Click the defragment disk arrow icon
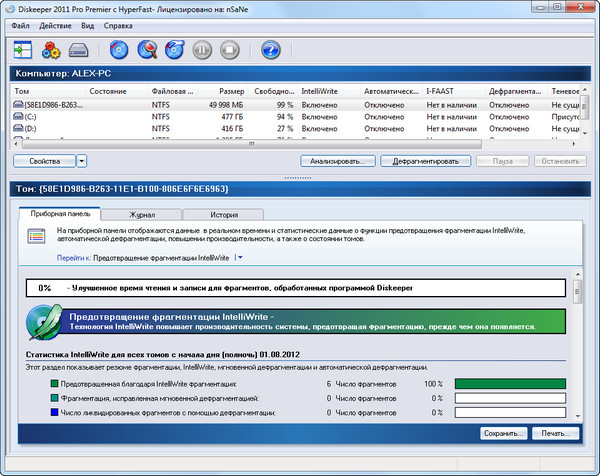 point(175,49)
